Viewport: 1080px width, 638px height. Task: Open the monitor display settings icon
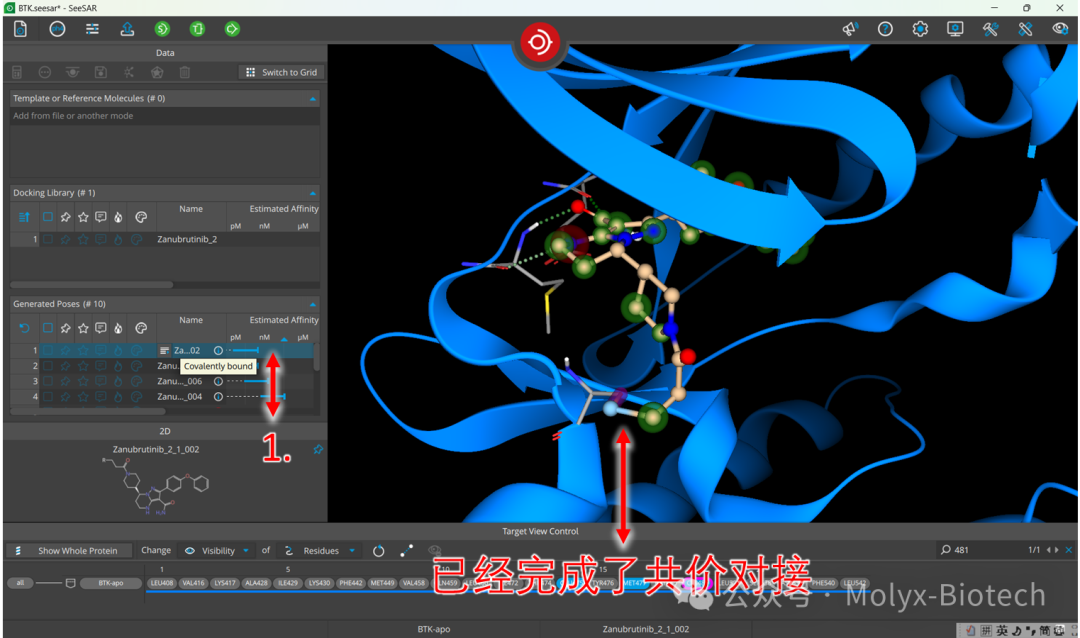click(x=955, y=29)
